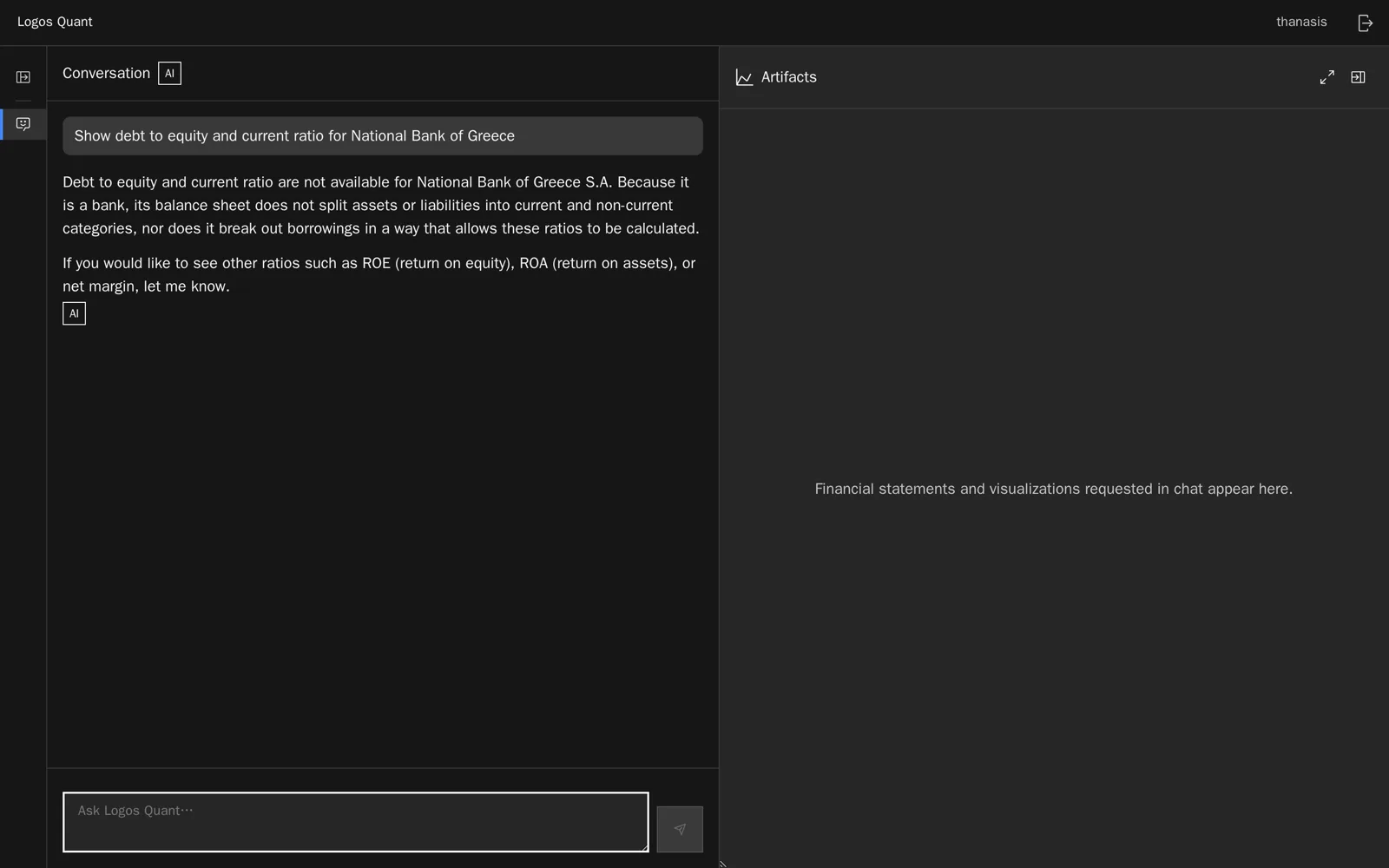
Task: Maximize the Artifacts panel with the expand arrows
Action: tap(1326, 77)
